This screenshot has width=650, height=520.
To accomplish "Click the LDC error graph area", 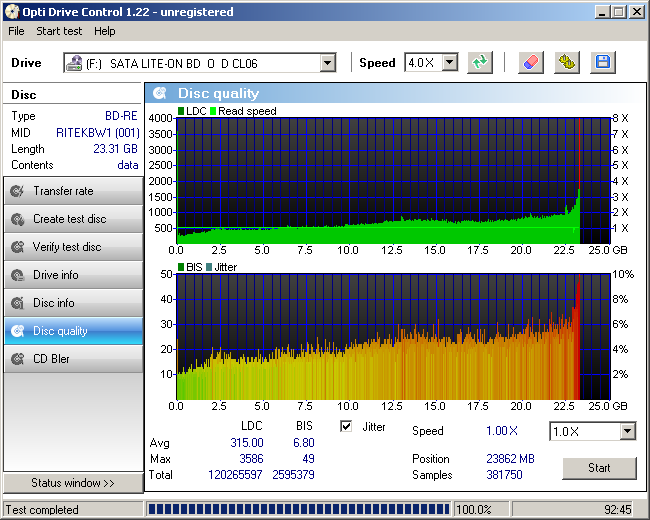I will [x=393, y=181].
